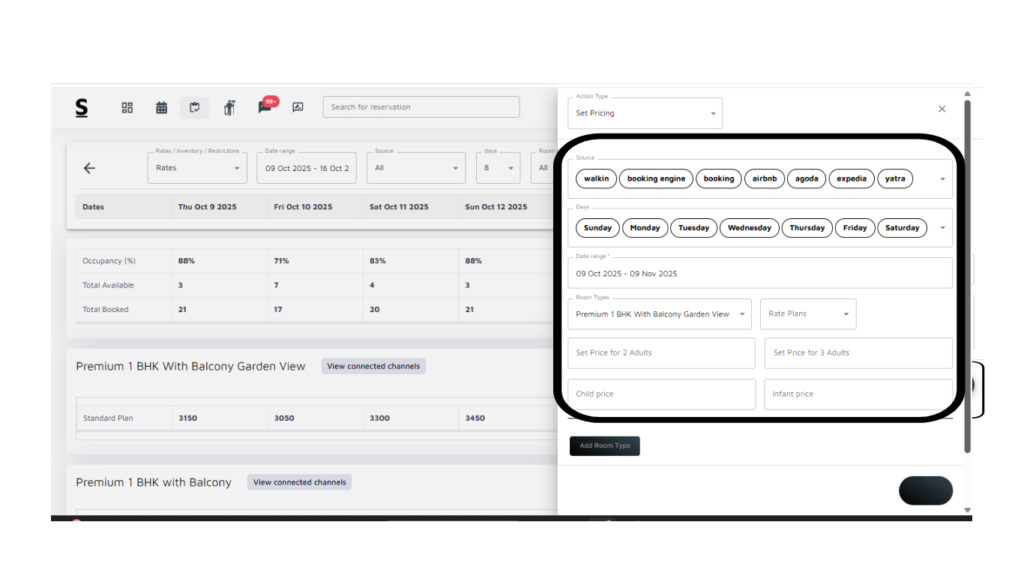Open the Rates / Inventory / Restrictions dropdown

click(197, 168)
